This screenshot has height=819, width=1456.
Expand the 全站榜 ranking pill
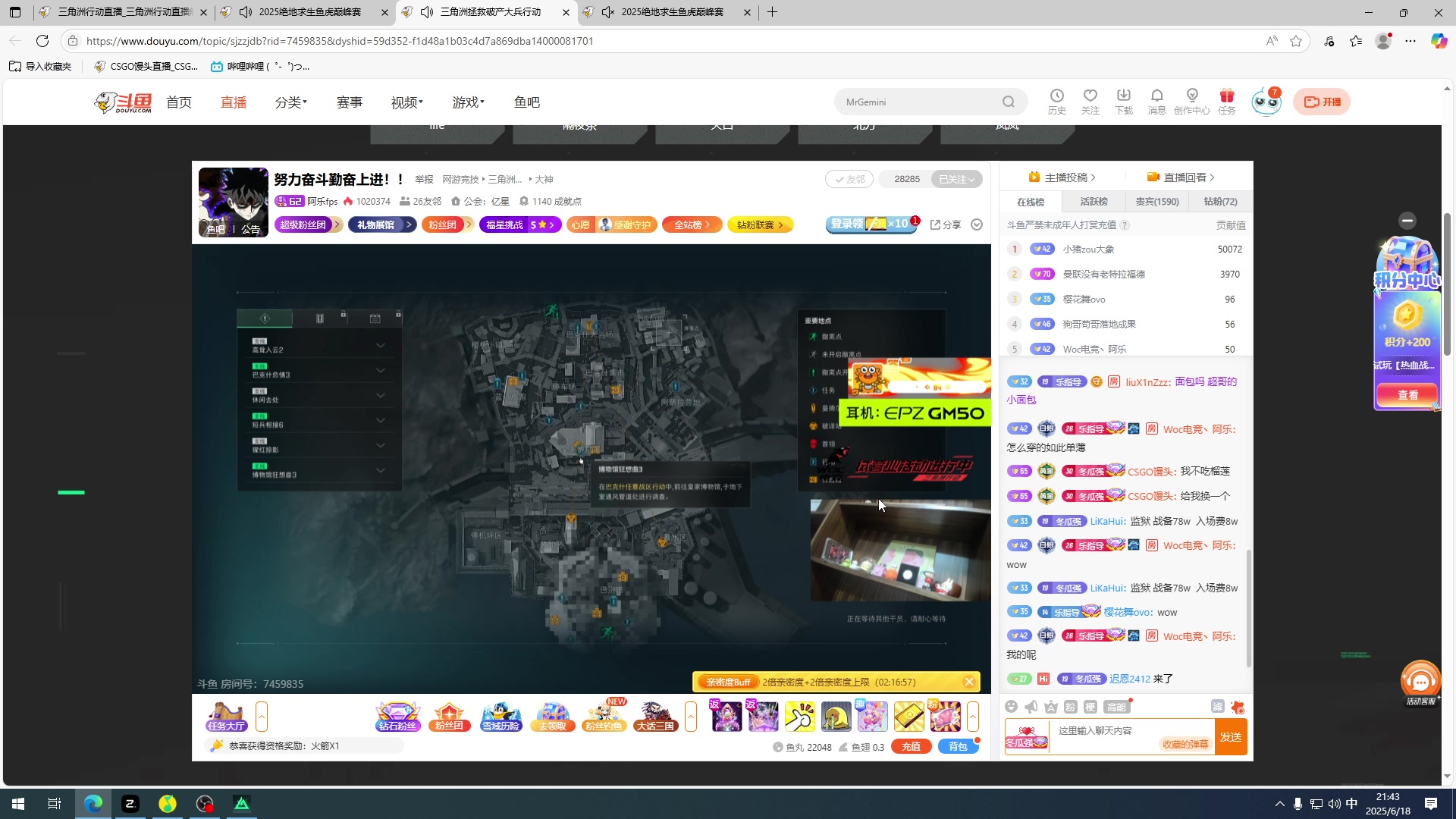point(692,224)
